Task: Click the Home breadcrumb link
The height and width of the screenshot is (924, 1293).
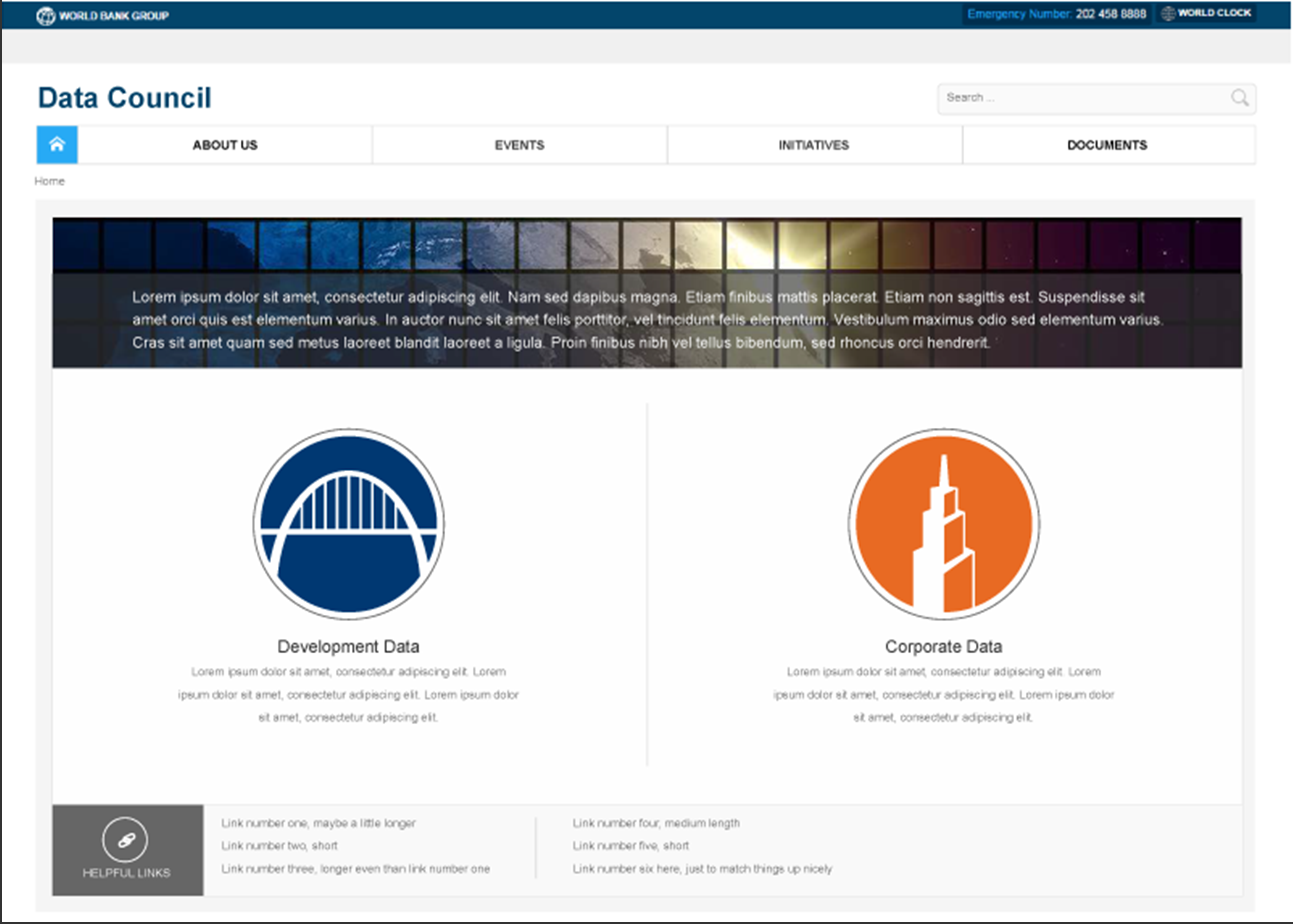Action: pos(50,181)
